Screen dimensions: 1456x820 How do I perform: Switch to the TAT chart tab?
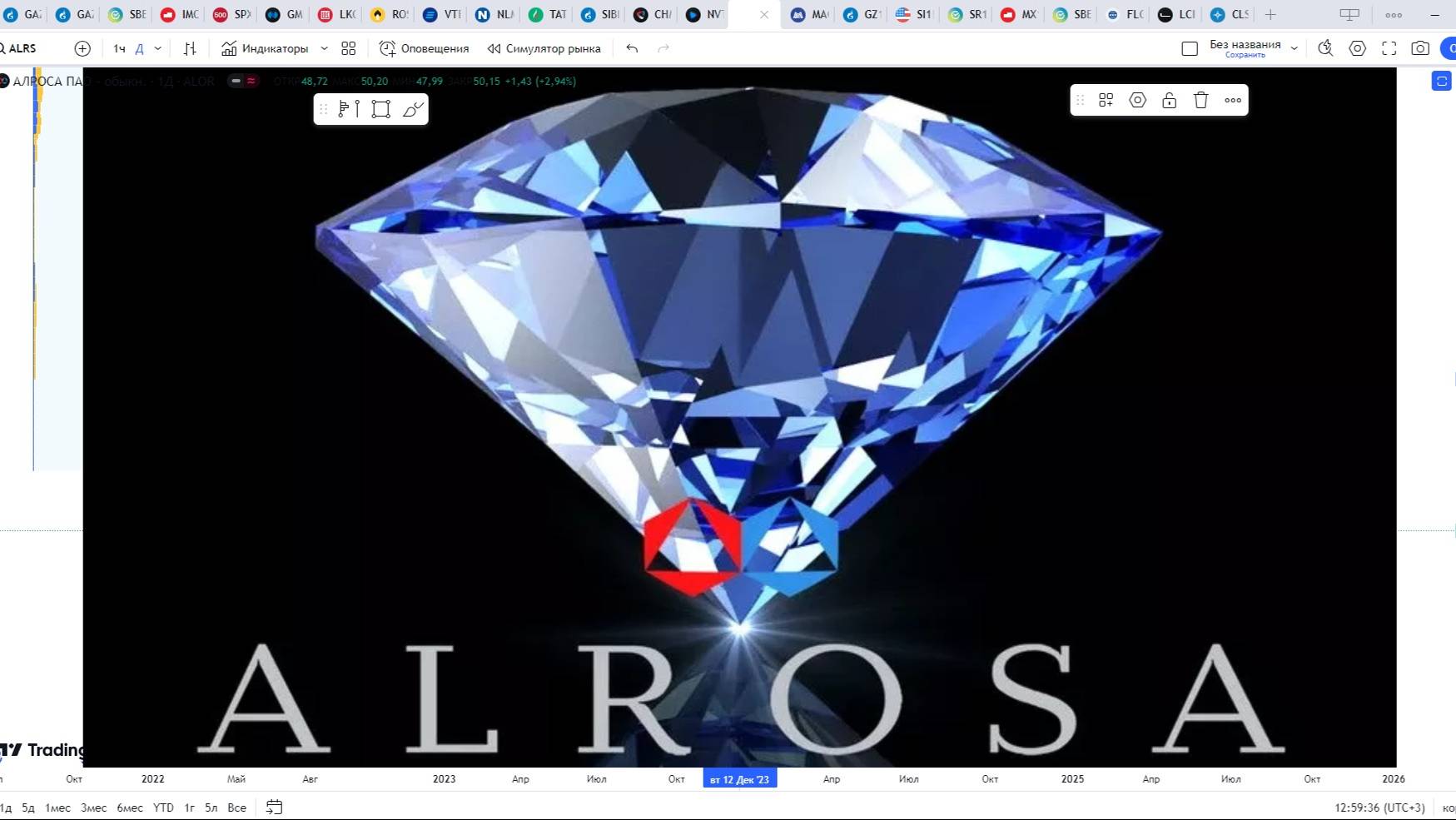pyautogui.click(x=548, y=14)
